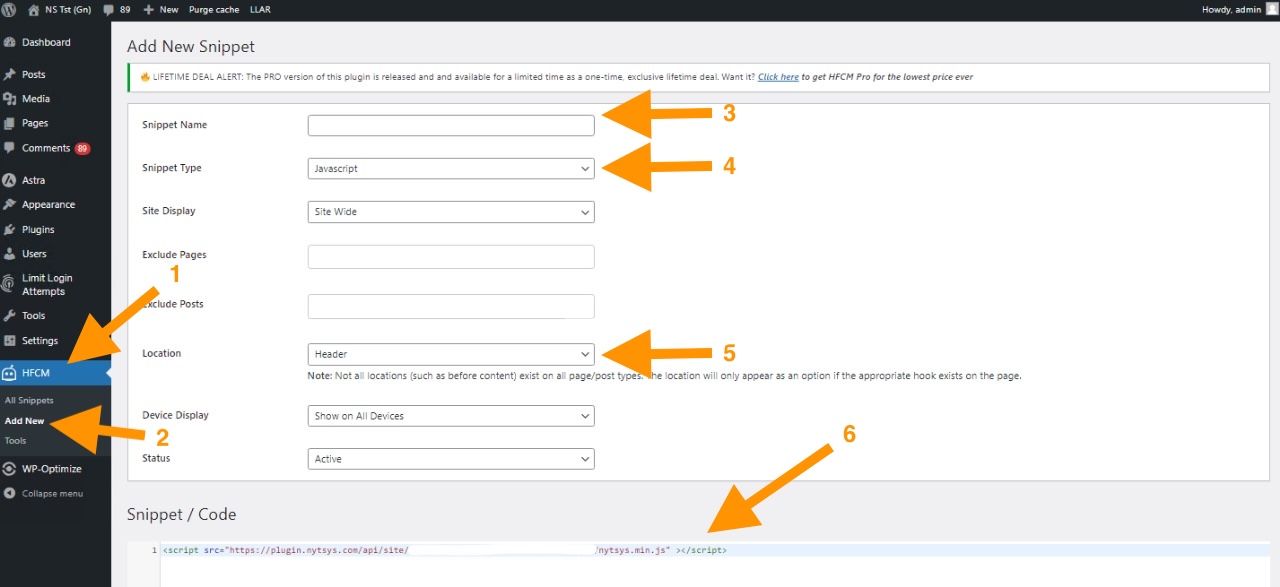Click the WP-Optimize icon in sidebar
This screenshot has height=587, width=1280.
pyautogui.click(x=10, y=469)
